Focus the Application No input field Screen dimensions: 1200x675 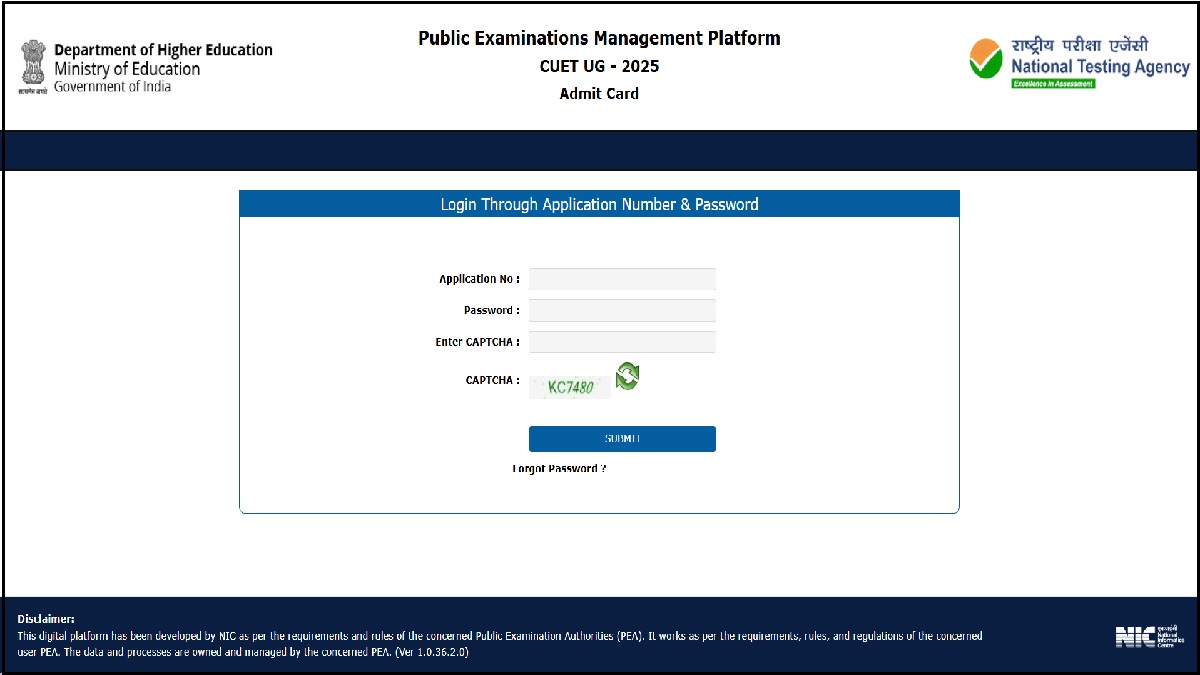pyautogui.click(x=622, y=279)
